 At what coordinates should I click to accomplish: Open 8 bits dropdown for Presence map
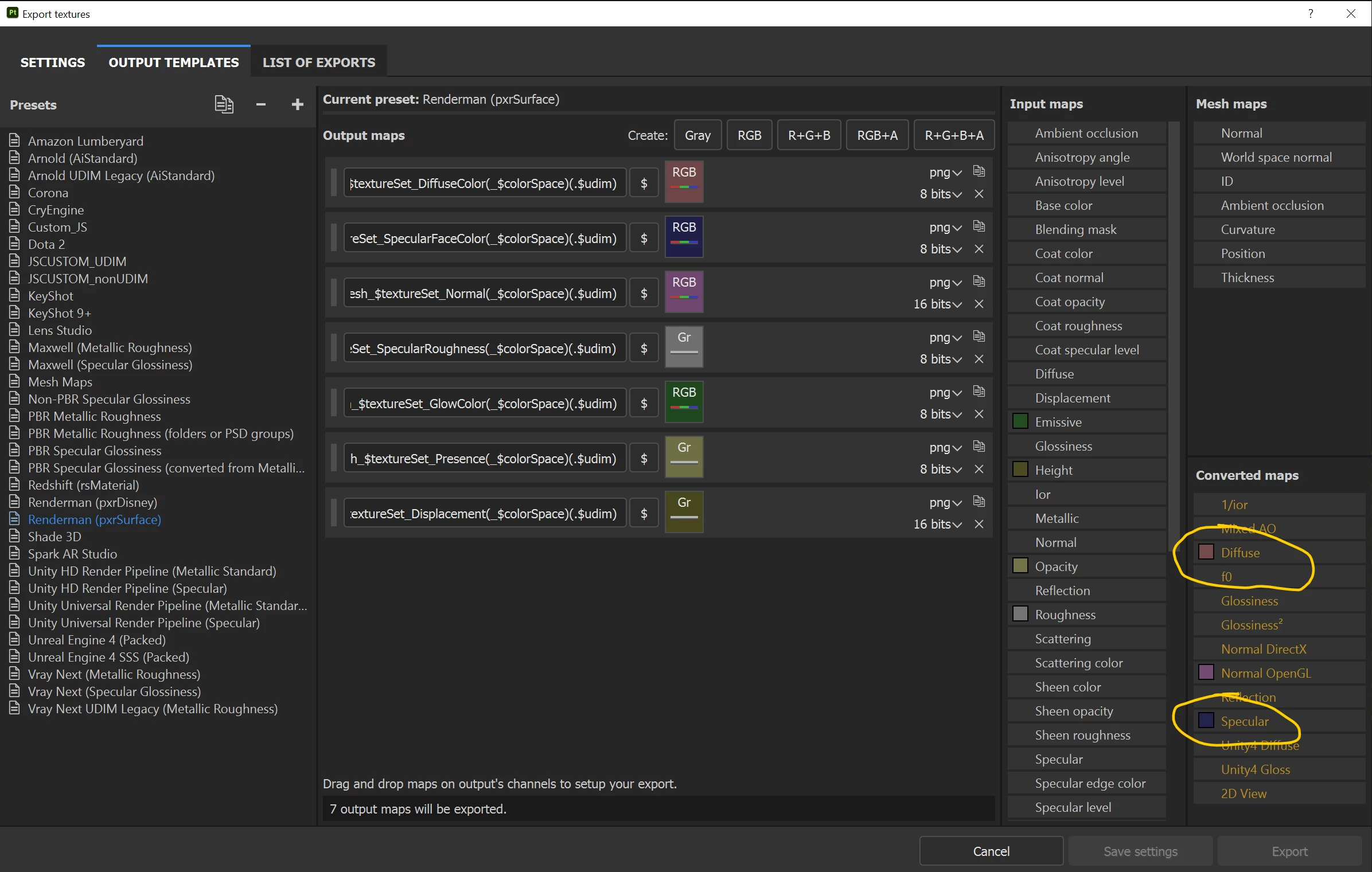(x=941, y=469)
